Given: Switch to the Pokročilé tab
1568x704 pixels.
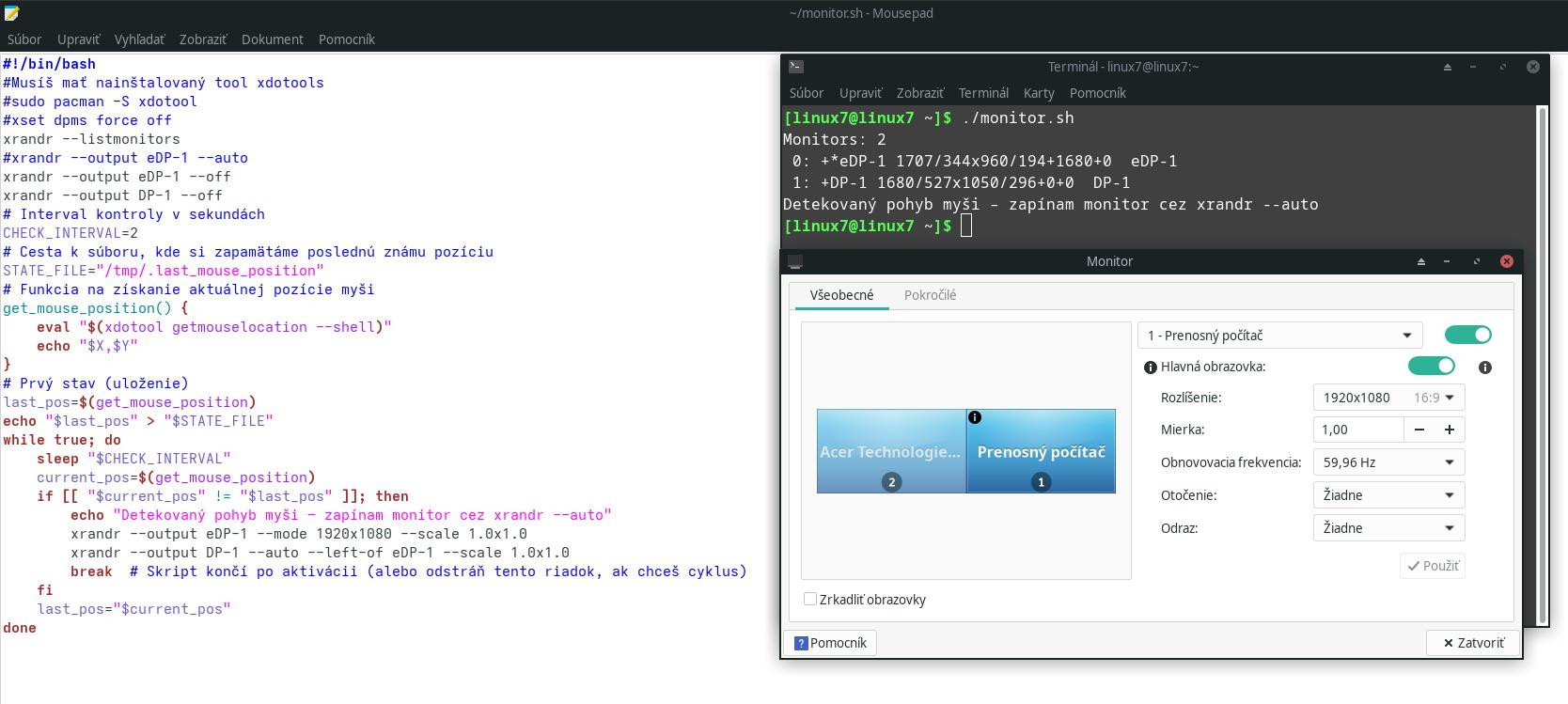Looking at the screenshot, I should (930, 295).
